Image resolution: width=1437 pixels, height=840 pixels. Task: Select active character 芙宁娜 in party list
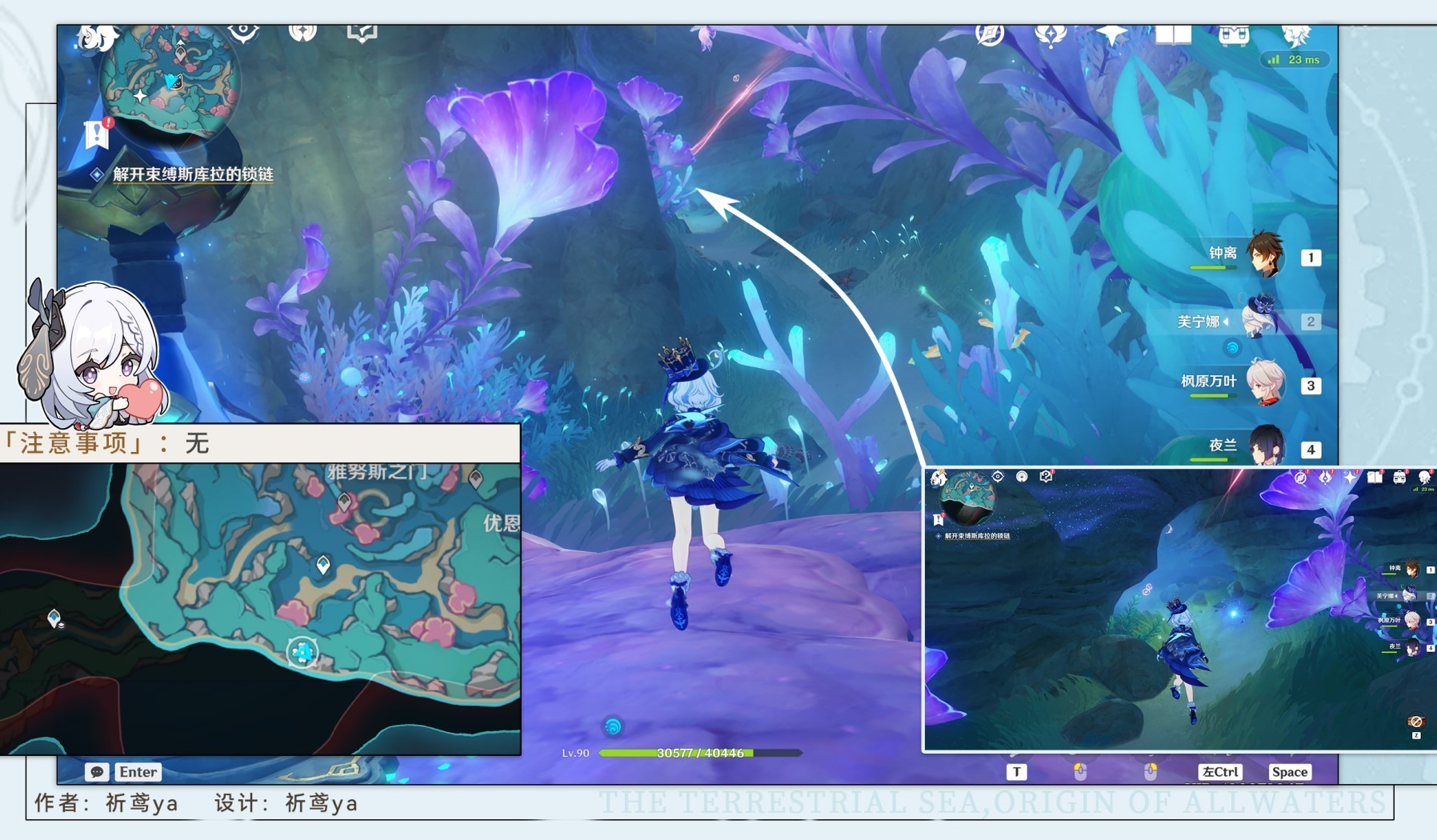point(1260,321)
